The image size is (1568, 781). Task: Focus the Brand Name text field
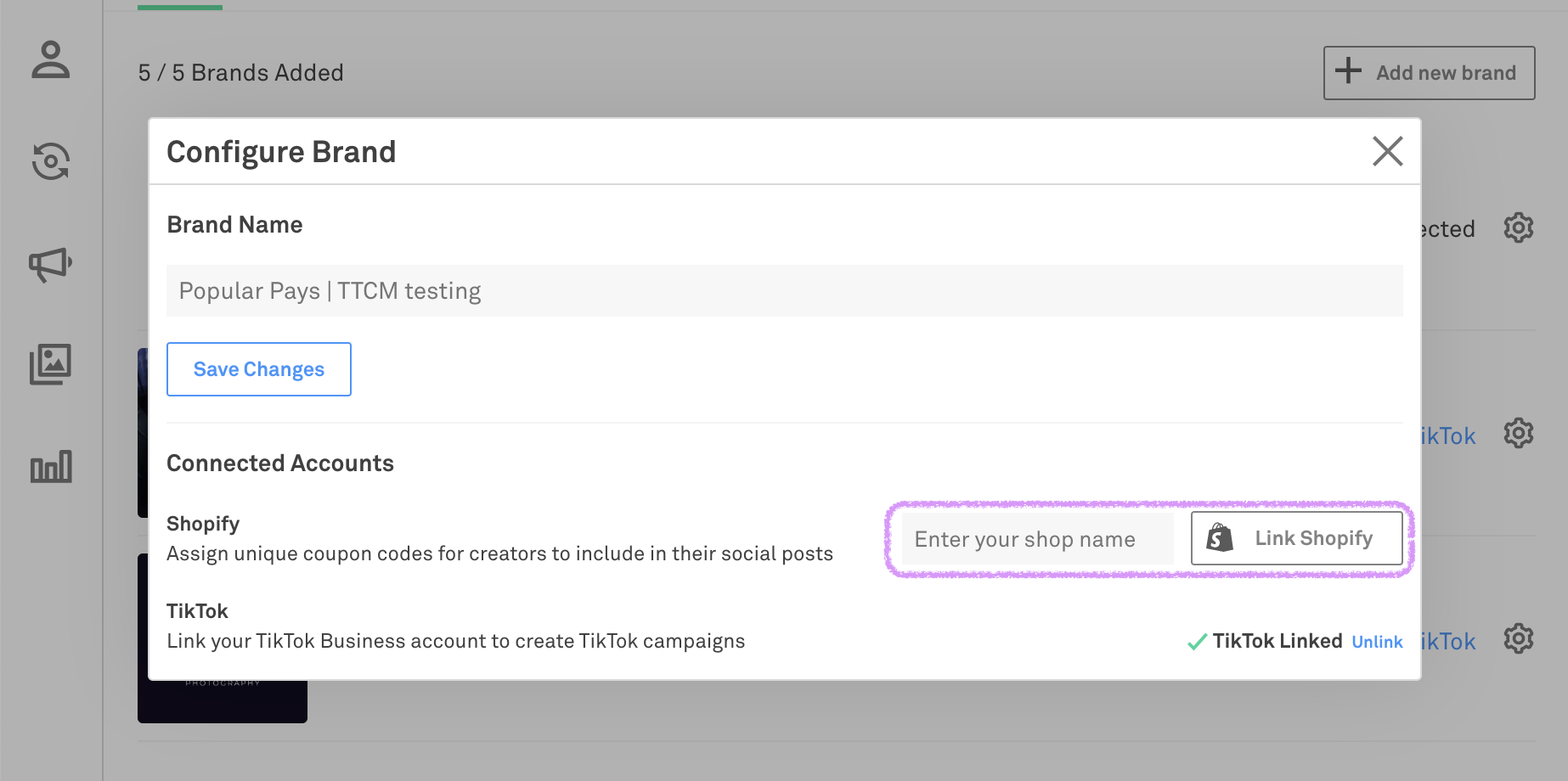(x=784, y=291)
